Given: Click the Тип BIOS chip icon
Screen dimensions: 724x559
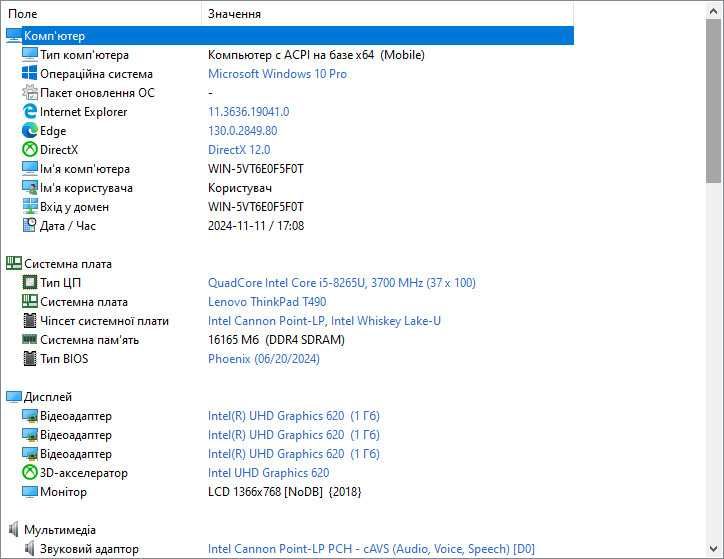Looking at the screenshot, I should point(30,358).
